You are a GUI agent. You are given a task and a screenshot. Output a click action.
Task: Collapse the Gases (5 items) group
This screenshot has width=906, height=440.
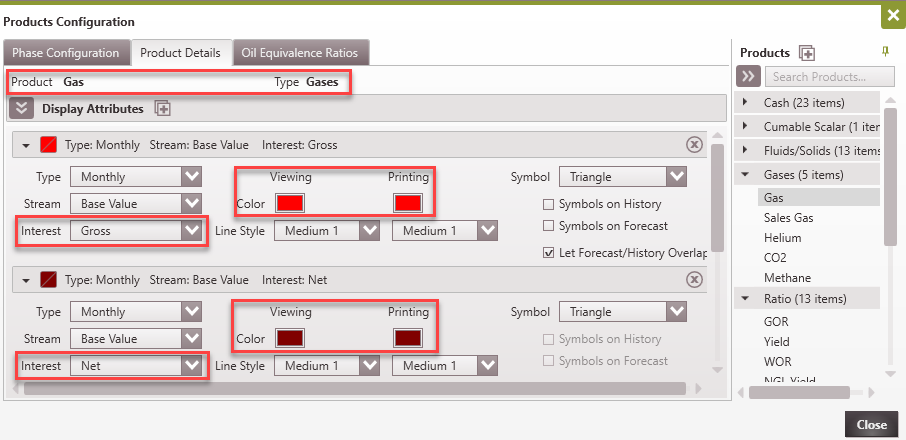click(x=745, y=174)
